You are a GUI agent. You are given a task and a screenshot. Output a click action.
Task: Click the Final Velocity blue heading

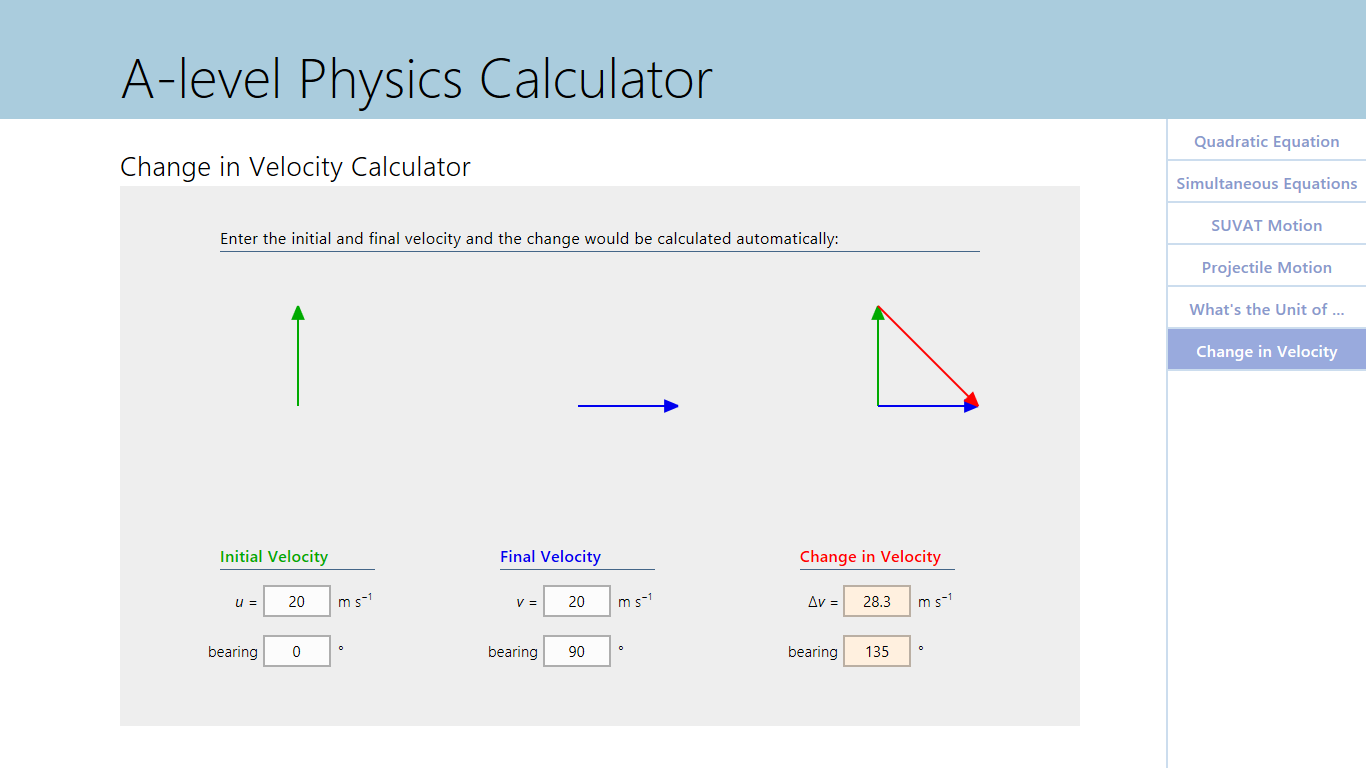tap(550, 557)
